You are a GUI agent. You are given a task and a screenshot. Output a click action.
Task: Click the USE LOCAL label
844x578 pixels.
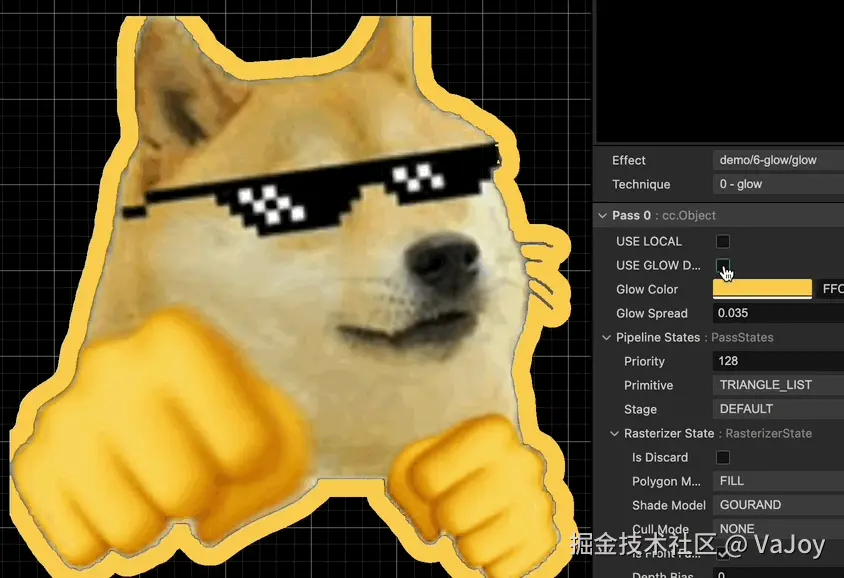point(649,242)
